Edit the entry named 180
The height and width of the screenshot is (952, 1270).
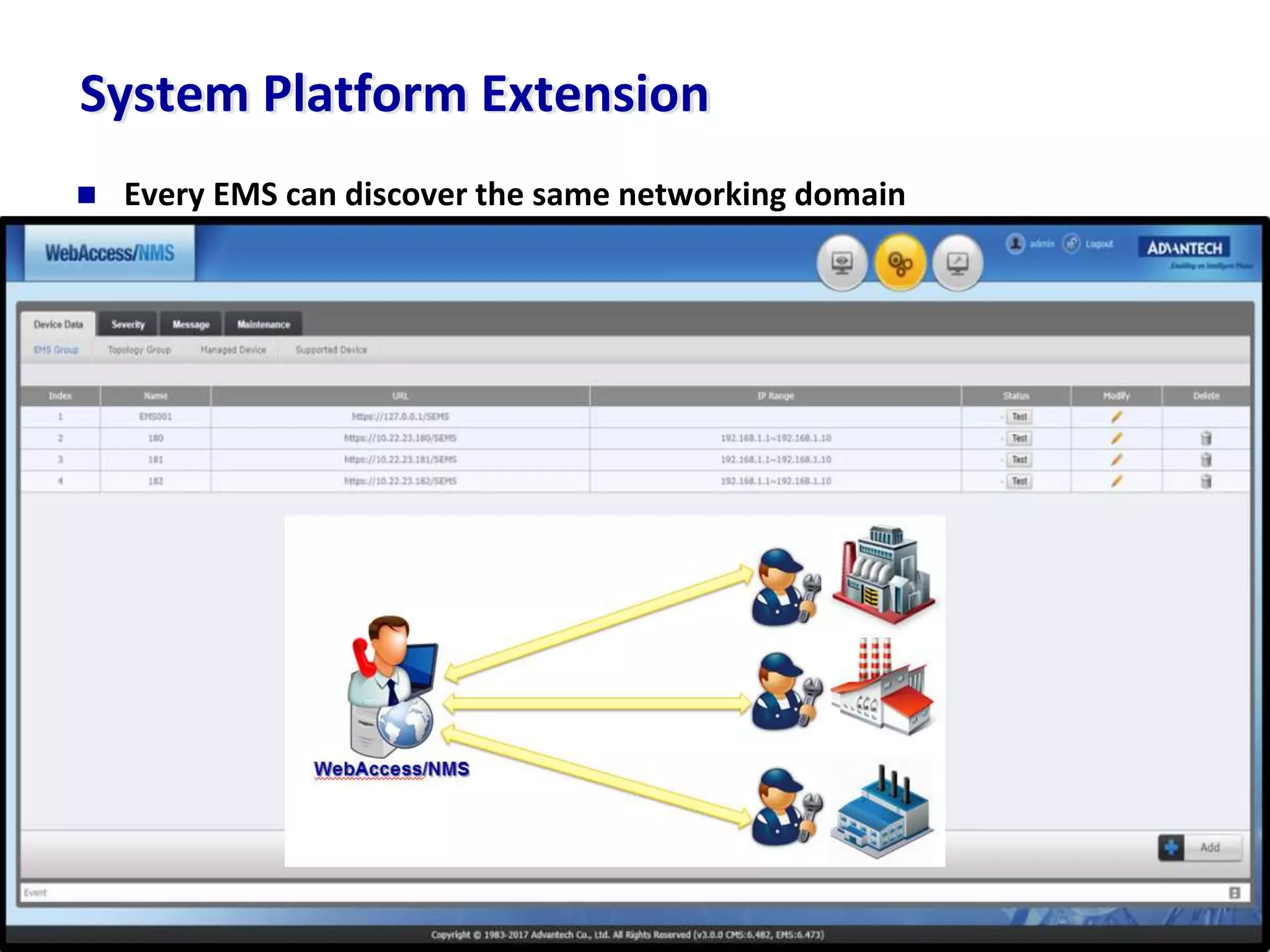(x=1116, y=439)
